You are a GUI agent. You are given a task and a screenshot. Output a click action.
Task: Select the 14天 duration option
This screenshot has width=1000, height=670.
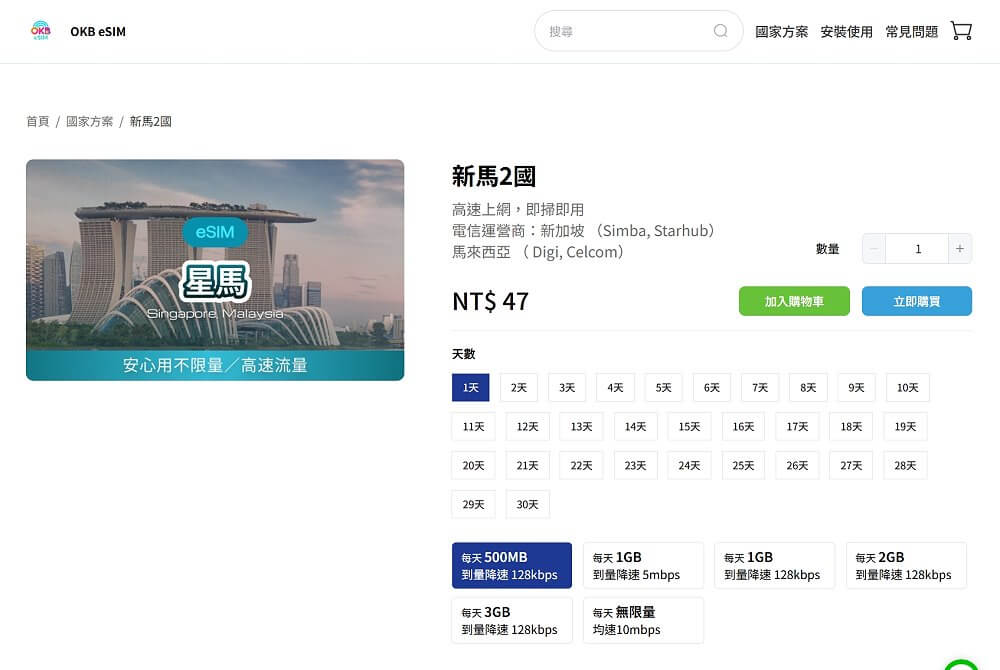point(635,426)
